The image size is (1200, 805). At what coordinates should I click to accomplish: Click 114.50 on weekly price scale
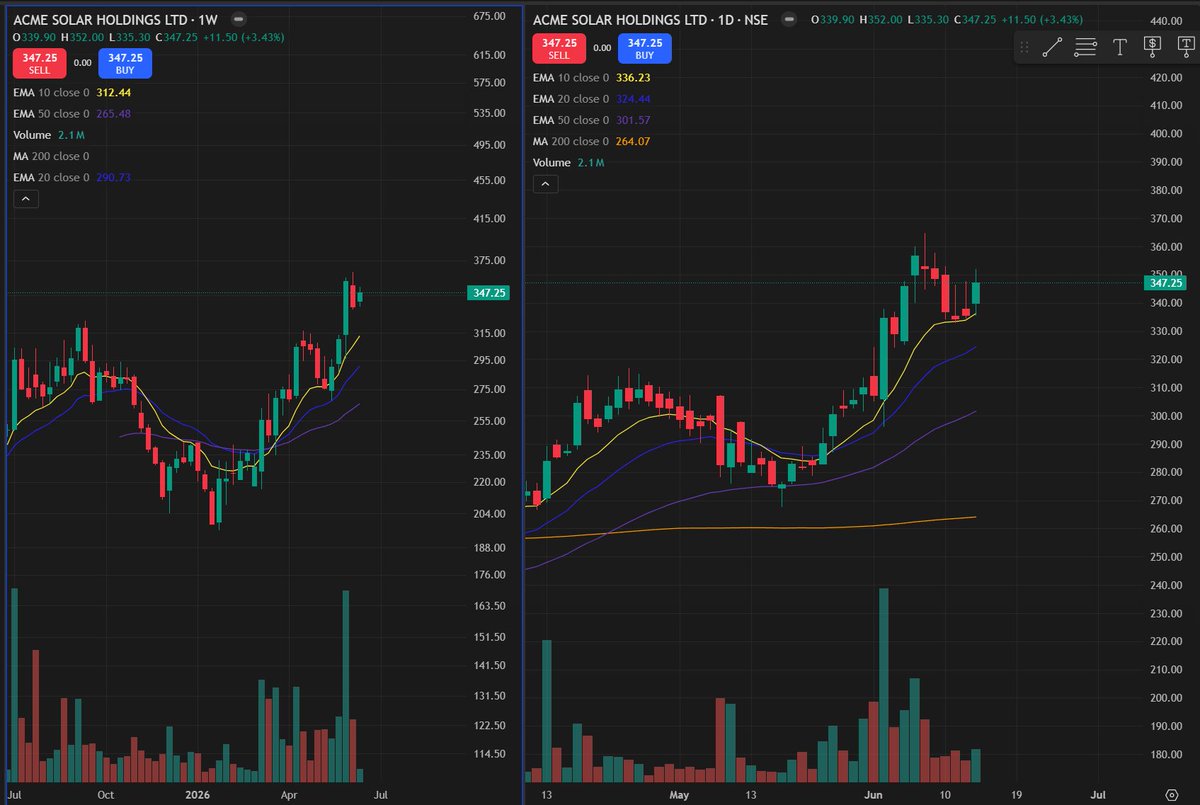[487, 754]
